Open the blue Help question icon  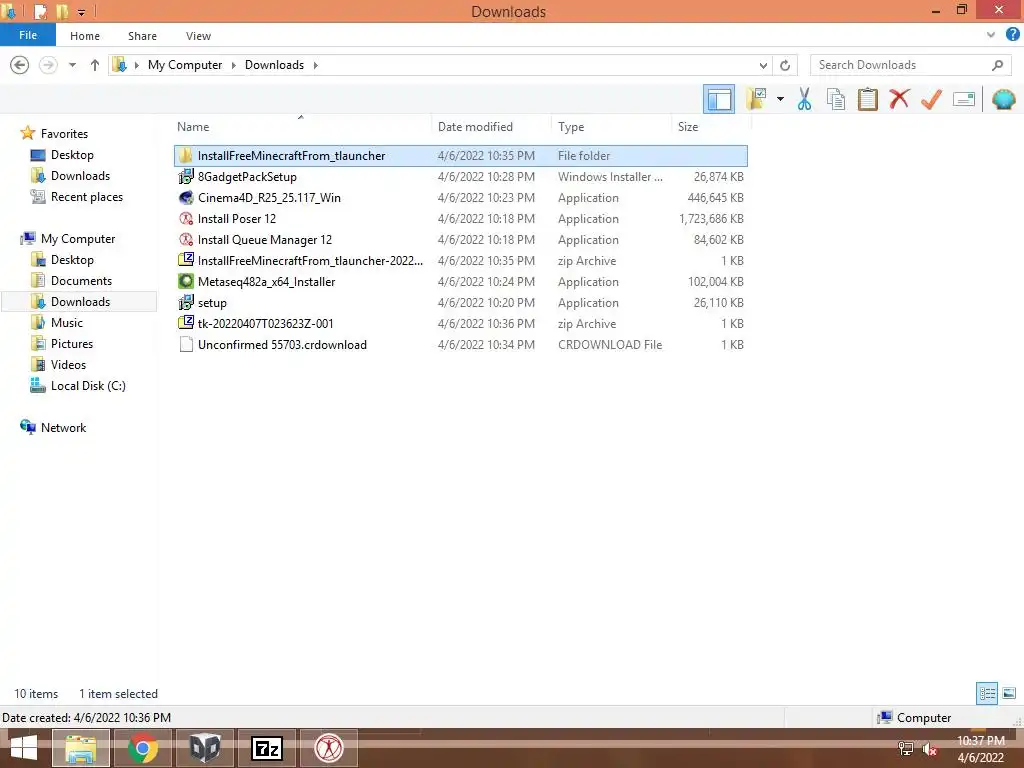pos(1012,35)
